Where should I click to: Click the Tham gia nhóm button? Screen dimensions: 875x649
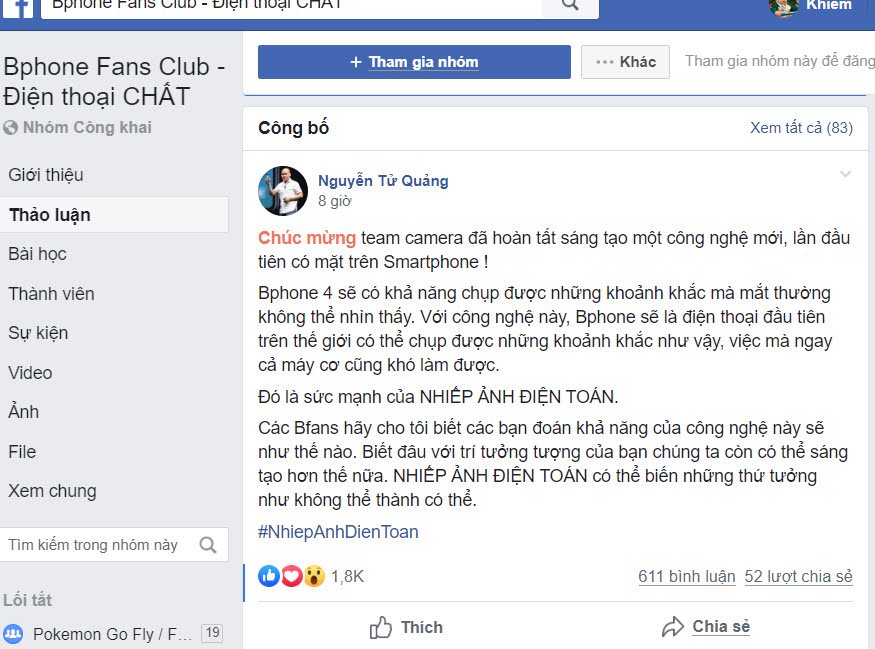(414, 61)
